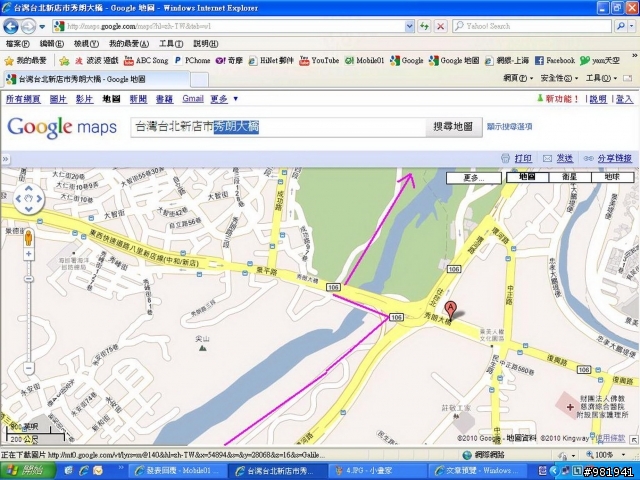Click the 所有網頁 link
This screenshot has width=640, height=480.
click(x=23, y=99)
